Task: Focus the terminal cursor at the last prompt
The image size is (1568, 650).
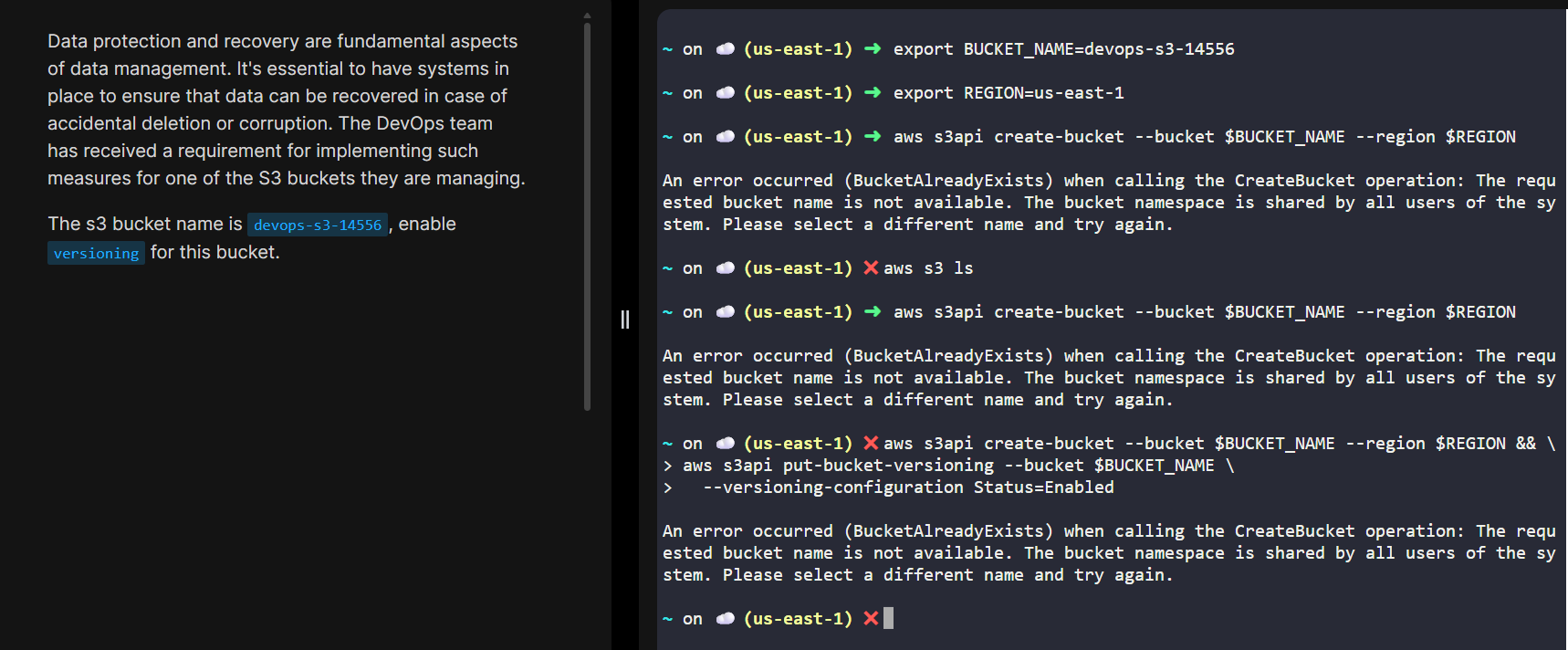Action: point(889,618)
